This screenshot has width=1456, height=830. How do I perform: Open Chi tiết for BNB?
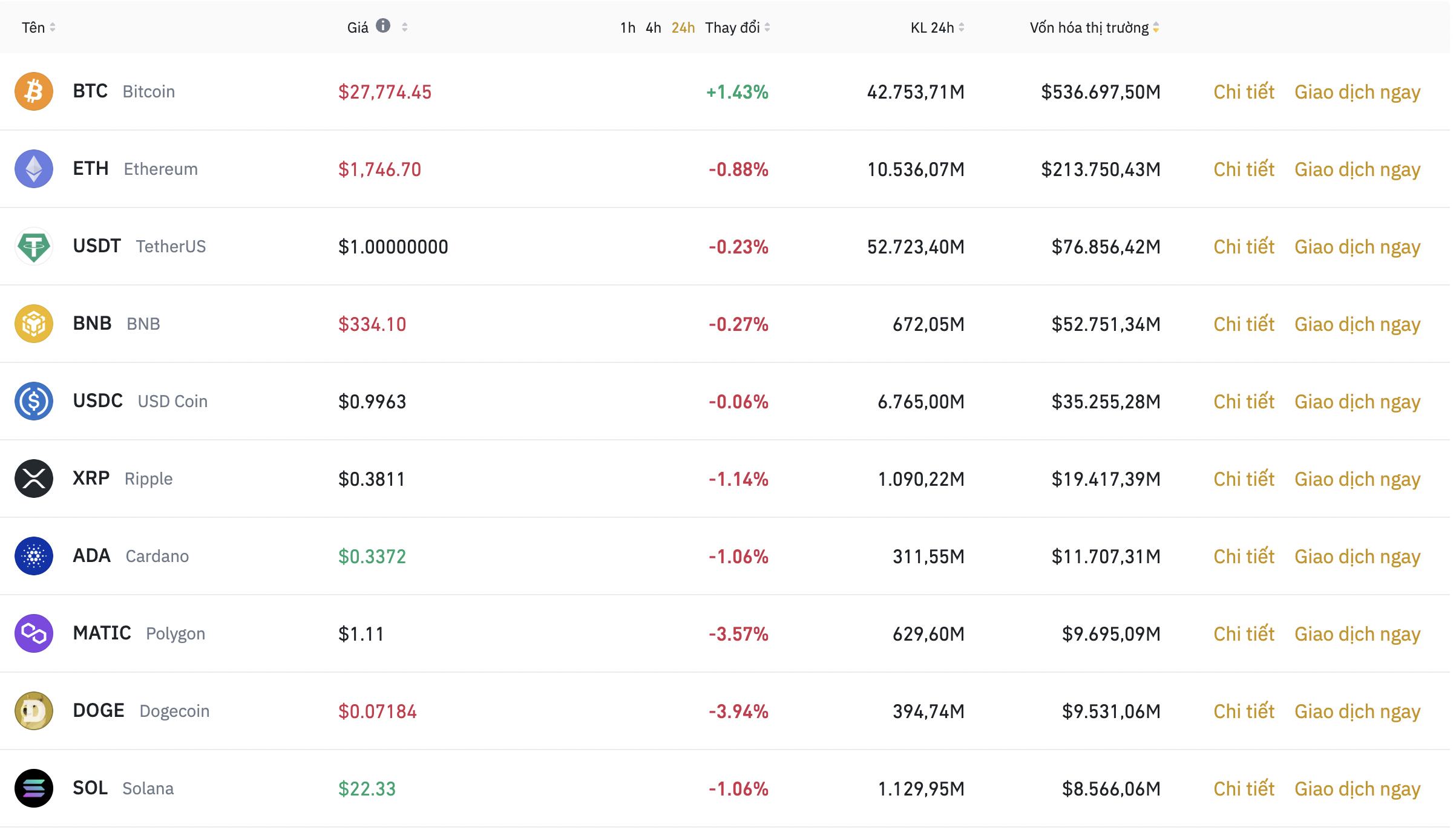click(1244, 324)
